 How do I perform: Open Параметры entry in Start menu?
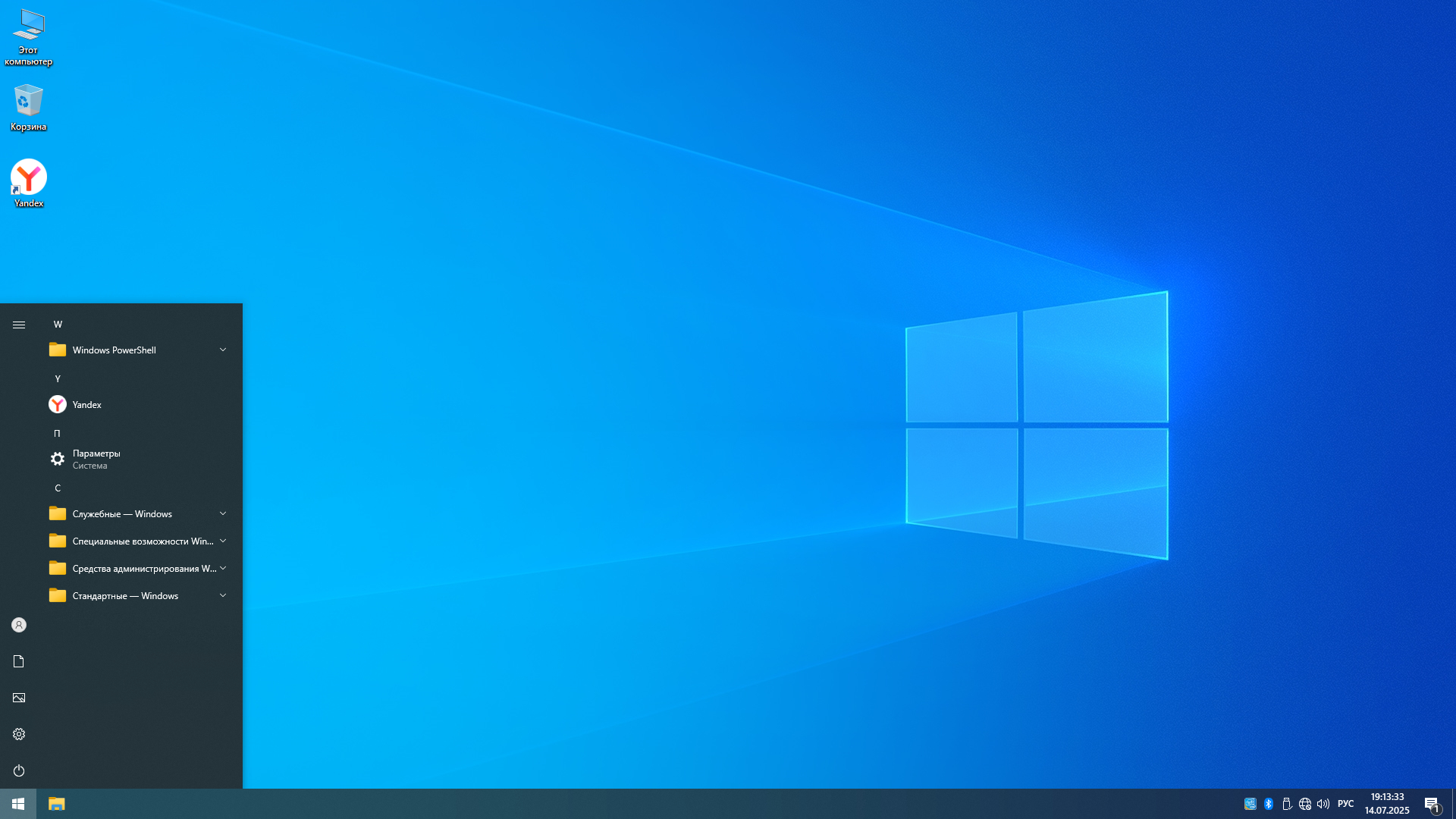96,459
